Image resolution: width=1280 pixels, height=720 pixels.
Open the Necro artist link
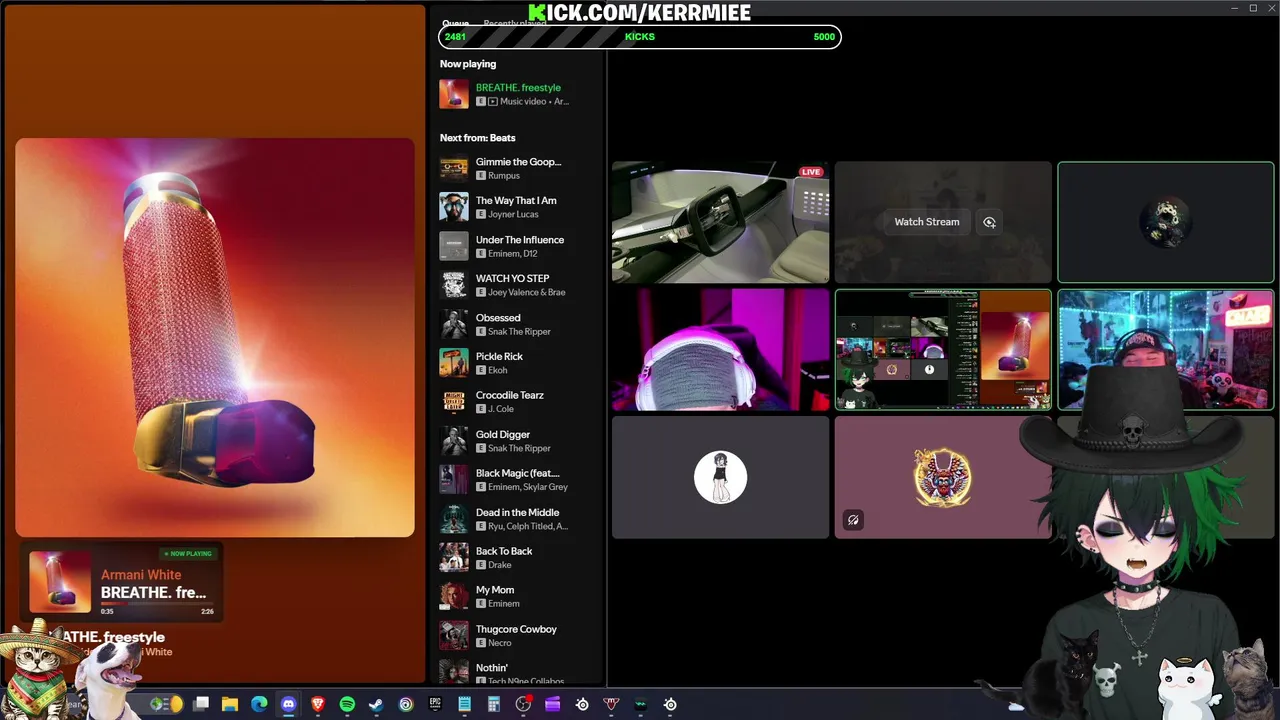tap(499, 643)
